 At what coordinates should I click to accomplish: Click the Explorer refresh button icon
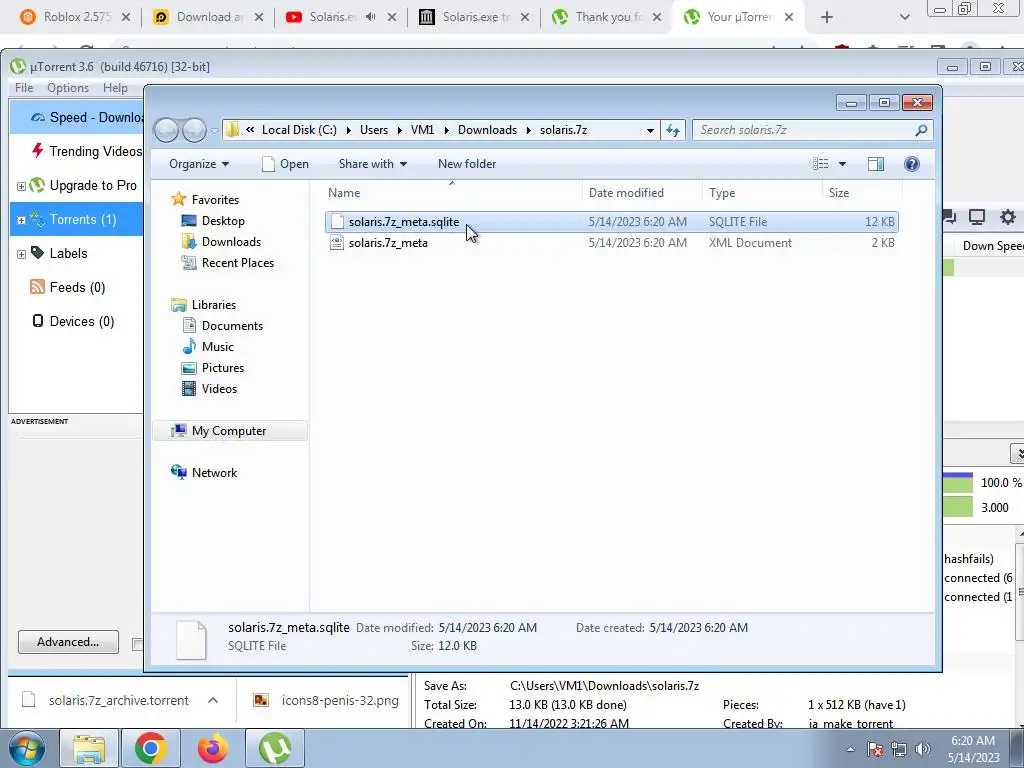click(673, 130)
